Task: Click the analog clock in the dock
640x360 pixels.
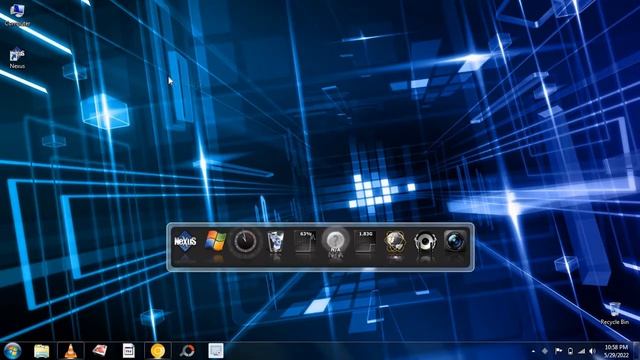Action: coord(245,242)
